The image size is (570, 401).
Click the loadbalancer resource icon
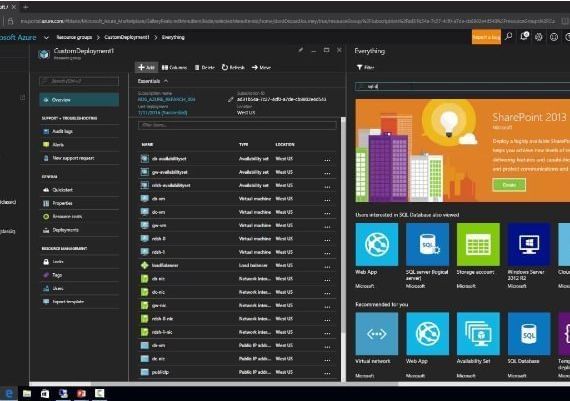tap(145, 265)
